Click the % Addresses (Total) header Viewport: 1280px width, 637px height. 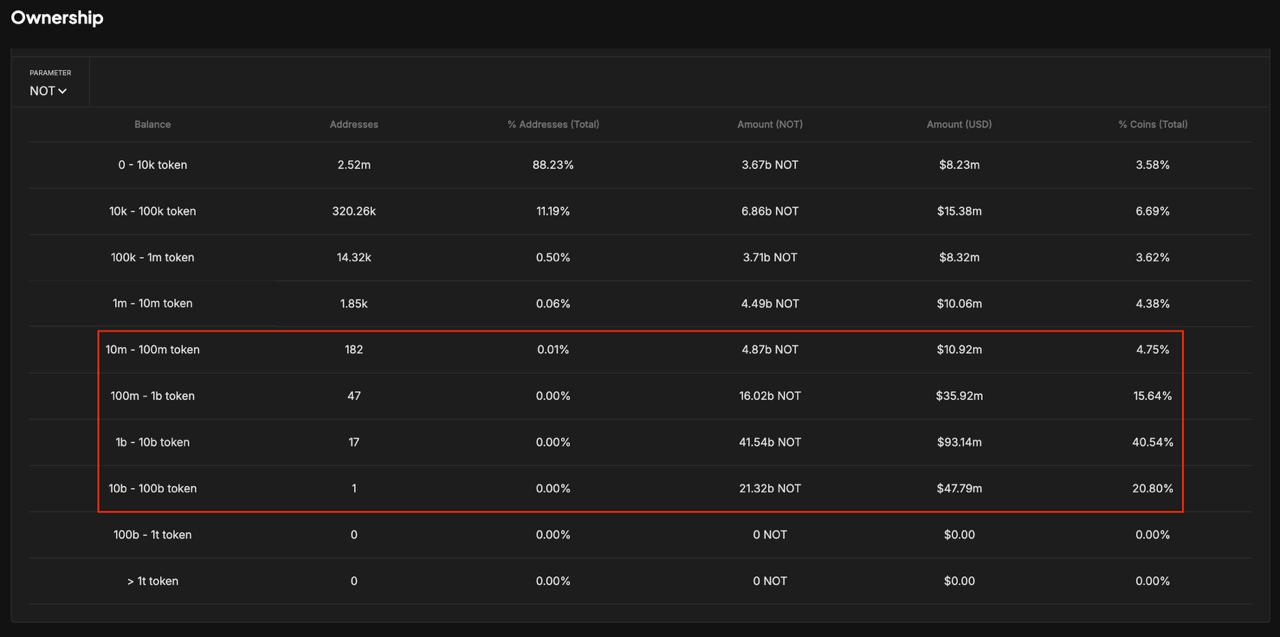[x=553, y=124]
